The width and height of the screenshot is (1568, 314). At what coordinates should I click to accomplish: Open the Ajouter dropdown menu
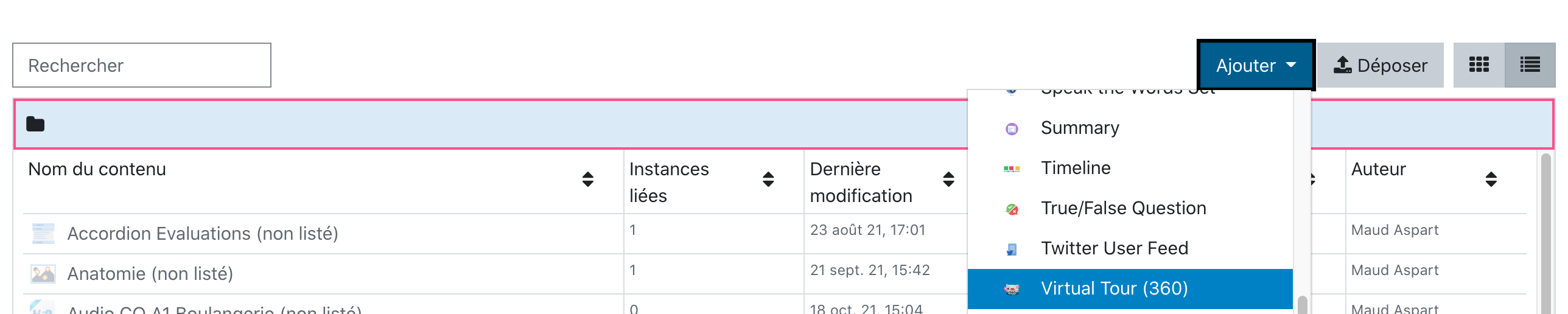[1255, 65]
